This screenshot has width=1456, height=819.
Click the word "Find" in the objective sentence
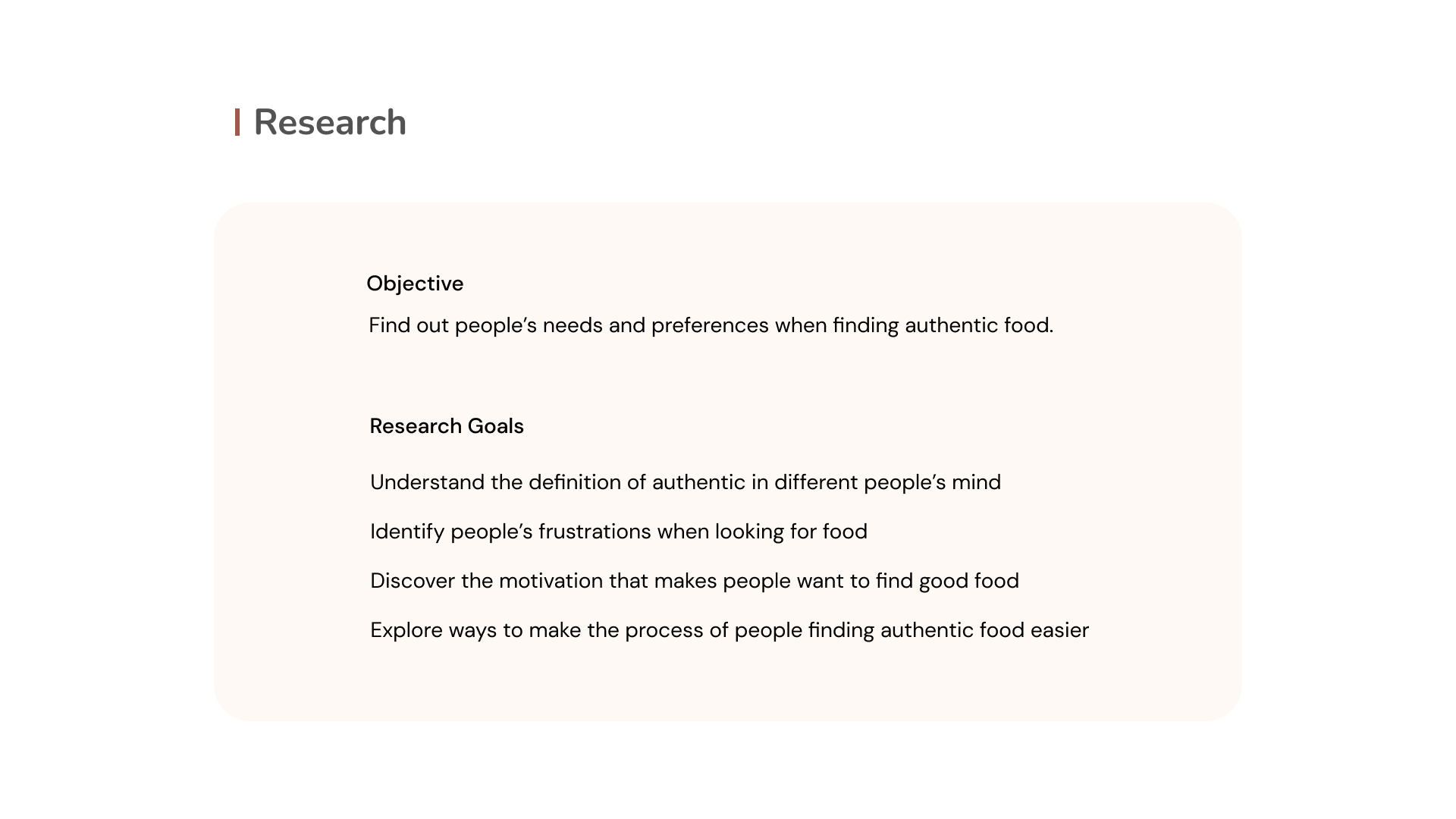(x=389, y=325)
